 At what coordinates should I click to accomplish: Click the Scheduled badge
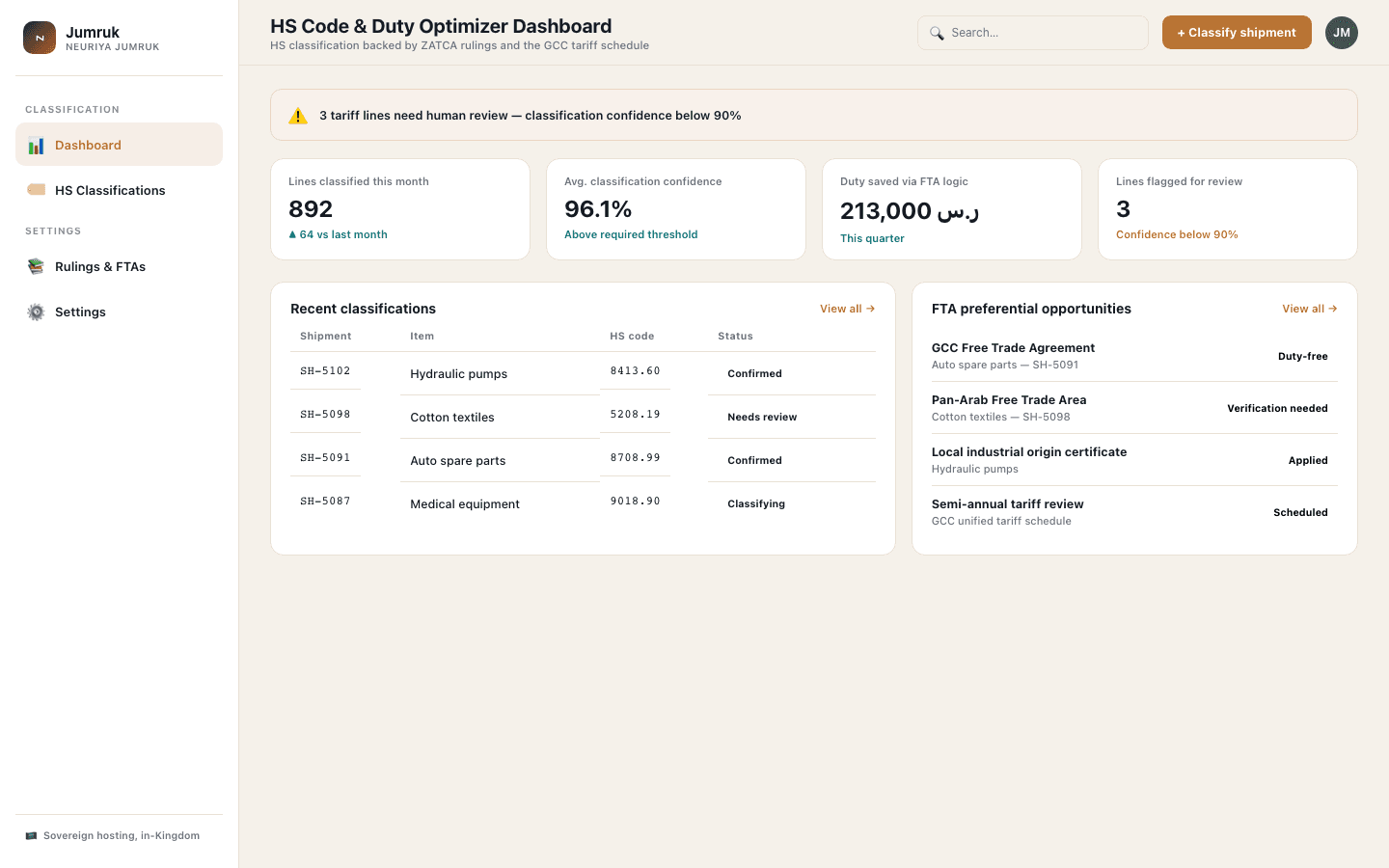pyautogui.click(x=1300, y=513)
